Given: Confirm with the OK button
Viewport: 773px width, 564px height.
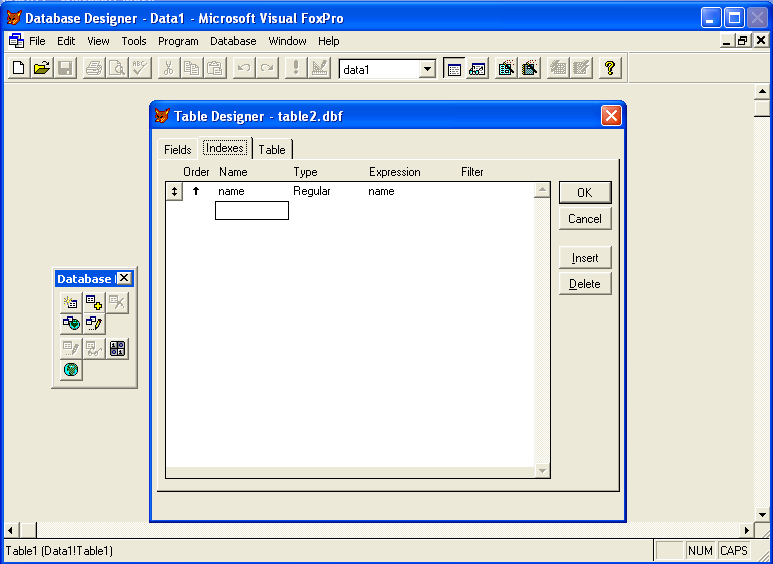Looking at the screenshot, I should click(x=585, y=193).
